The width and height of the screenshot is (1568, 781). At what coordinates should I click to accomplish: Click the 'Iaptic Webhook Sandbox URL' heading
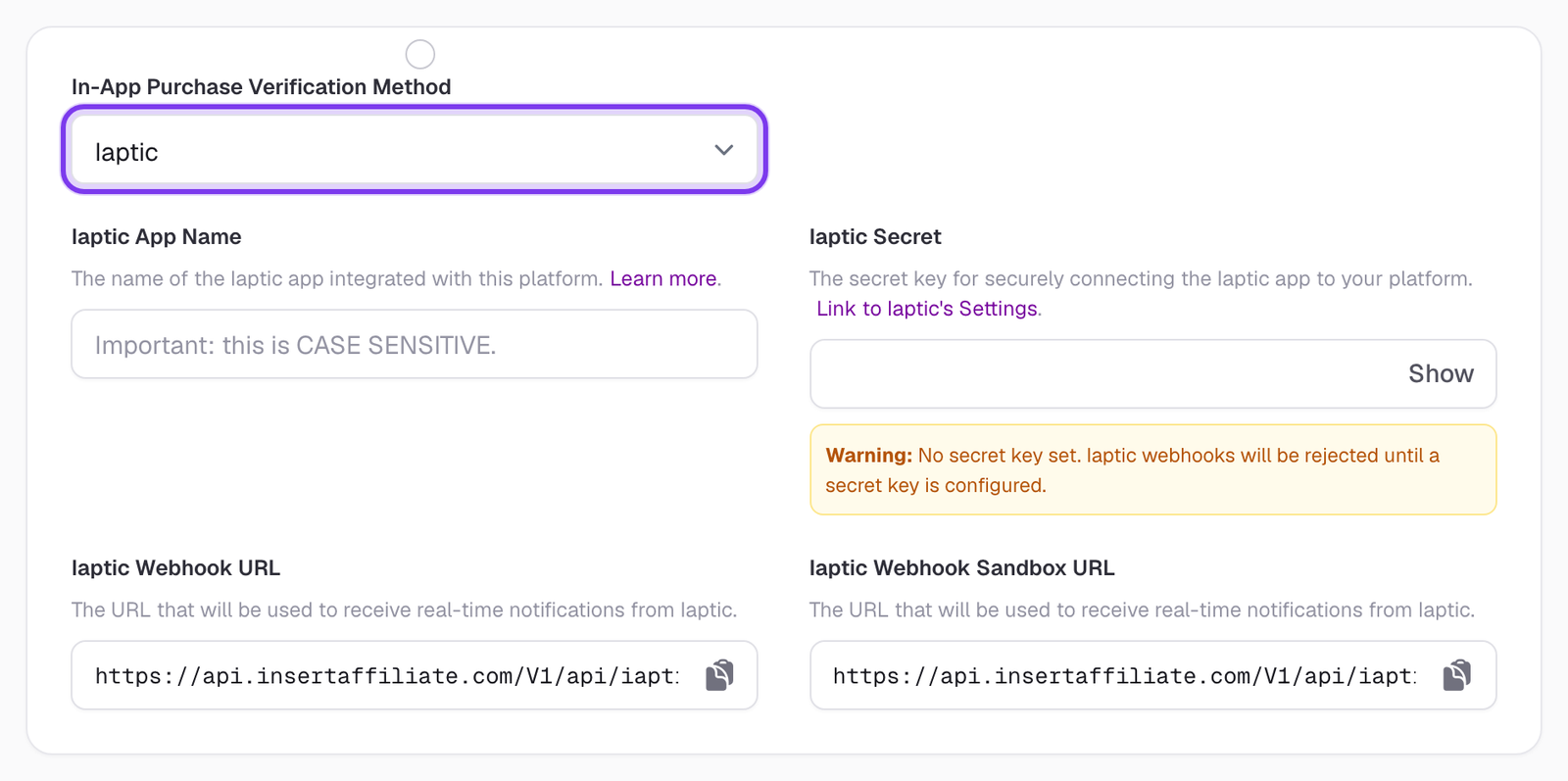coord(961,568)
